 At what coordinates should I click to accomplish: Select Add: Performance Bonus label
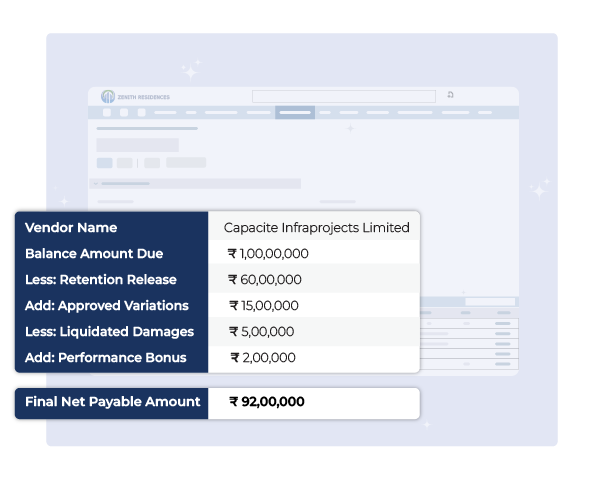[x=103, y=358]
